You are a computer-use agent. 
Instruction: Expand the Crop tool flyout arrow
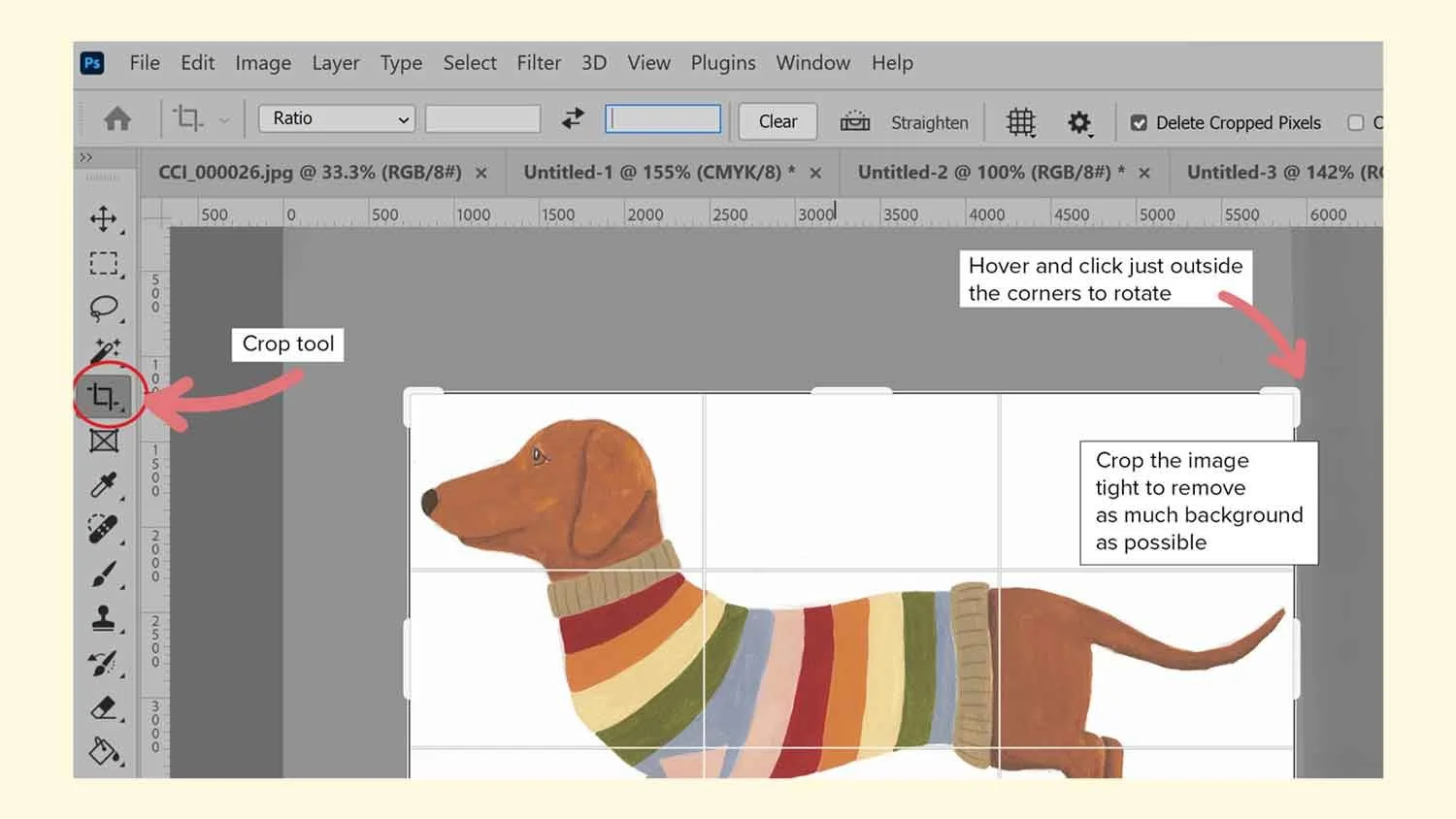(x=224, y=118)
